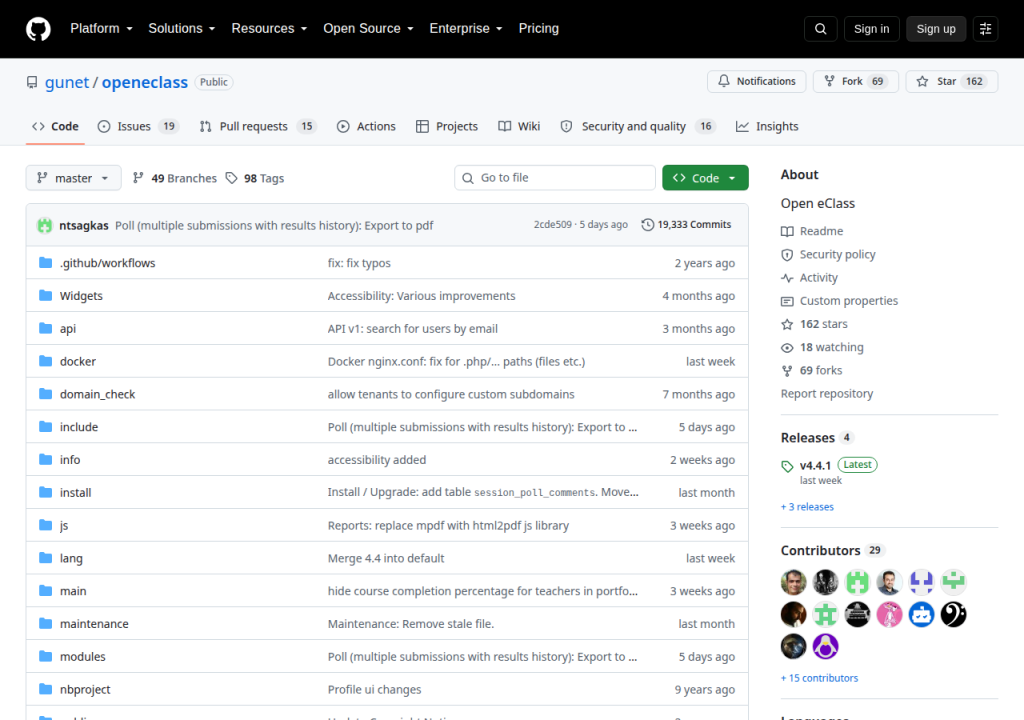Open the pink contributor avatar
The width and height of the screenshot is (1024, 720).
tap(889, 614)
